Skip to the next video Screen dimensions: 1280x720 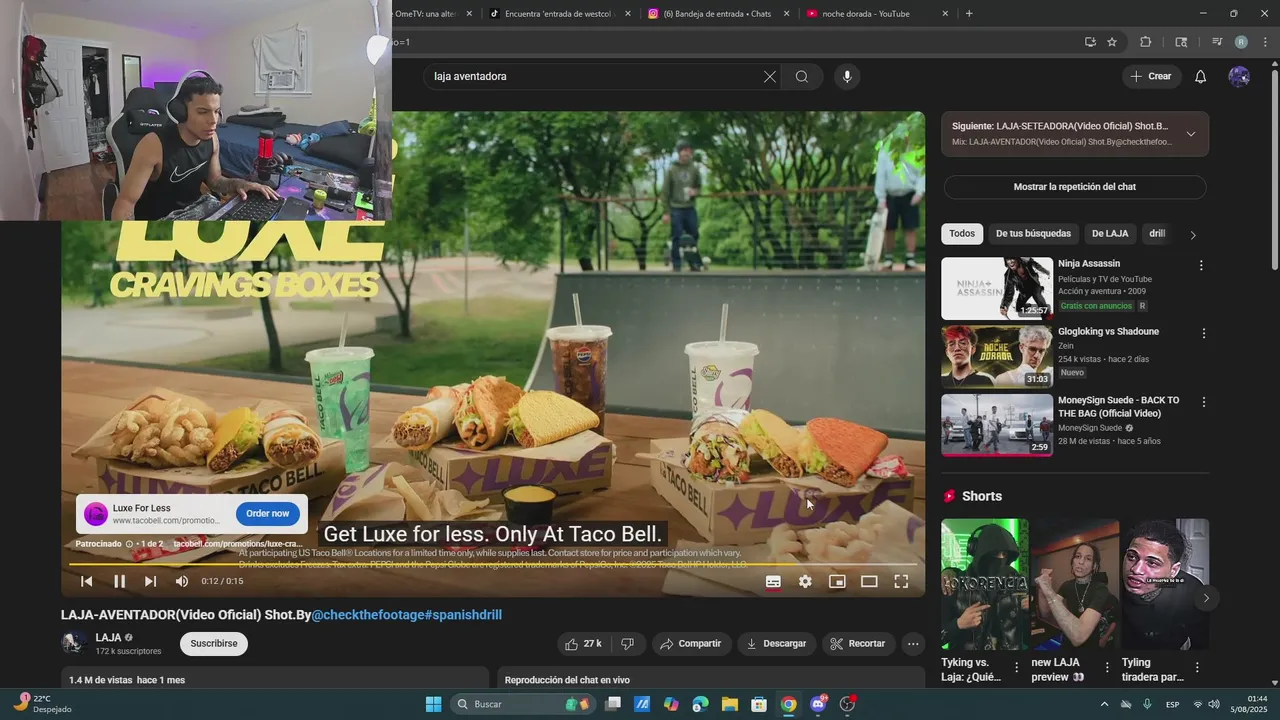click(x=150, y=581)
